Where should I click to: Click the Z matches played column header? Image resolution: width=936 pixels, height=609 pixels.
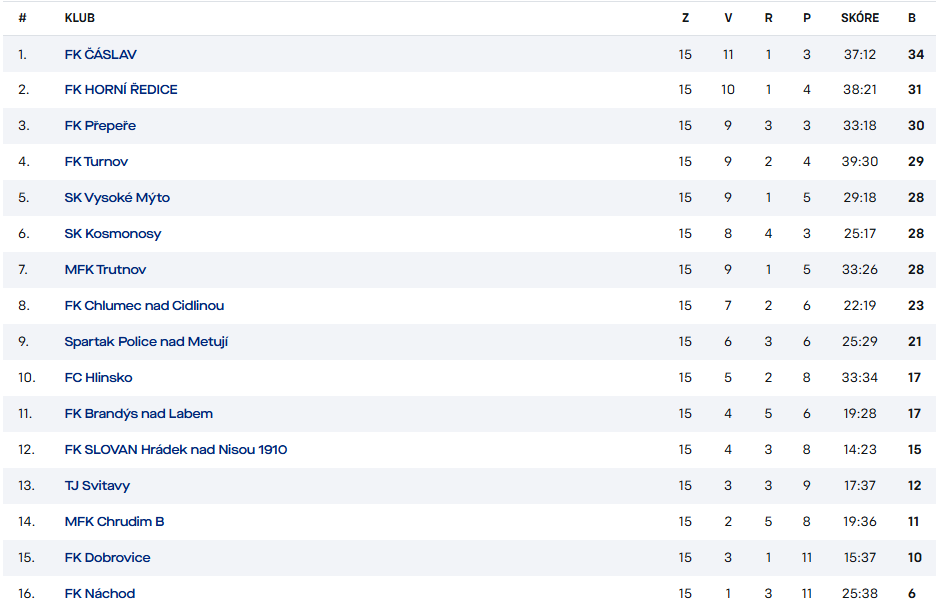point(685,18)
